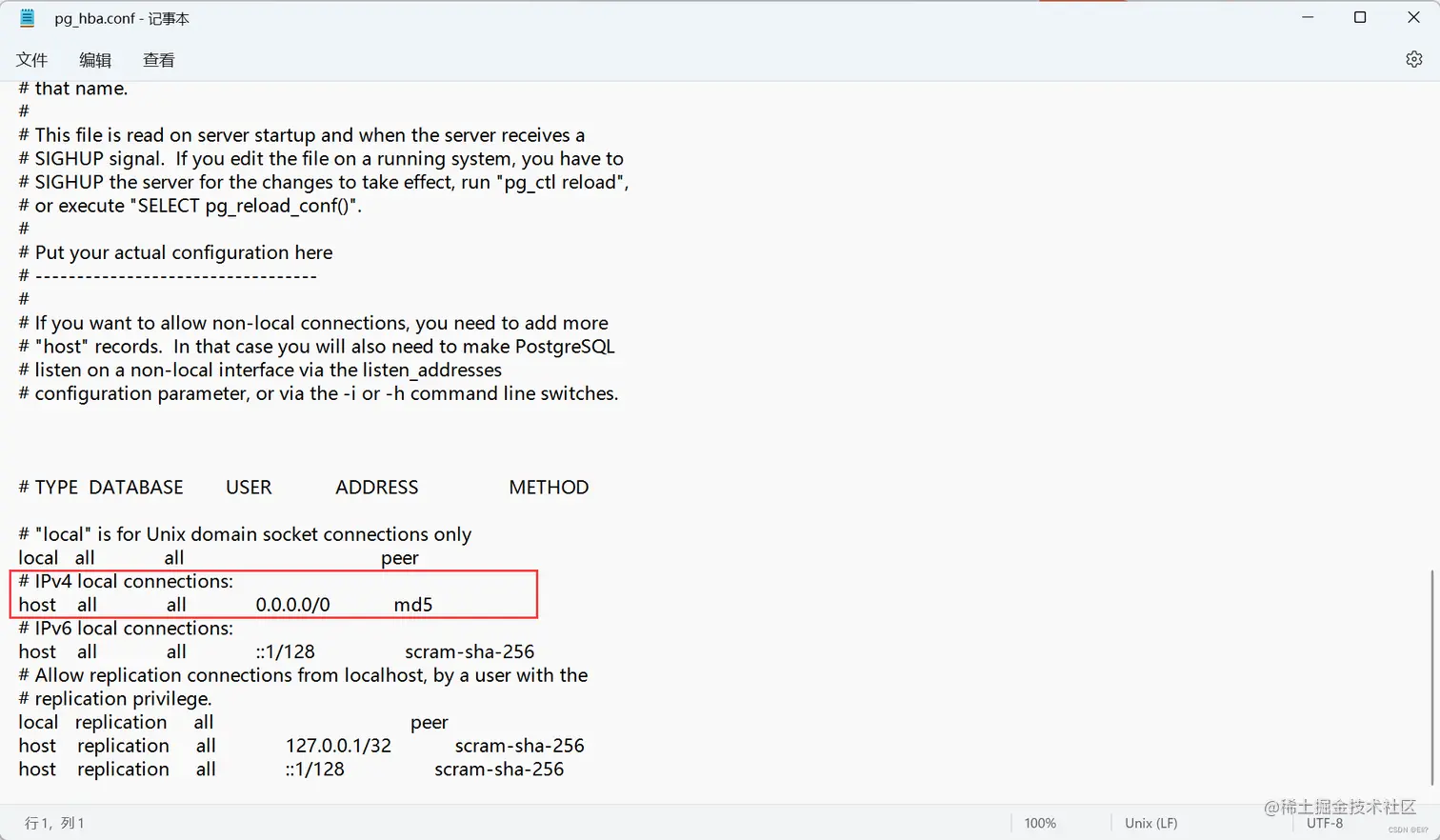This screenshot has height=840, width=1440.
Task: Click on ::1/128 in IPv6 host line
Action: click(x=285, y=652)
